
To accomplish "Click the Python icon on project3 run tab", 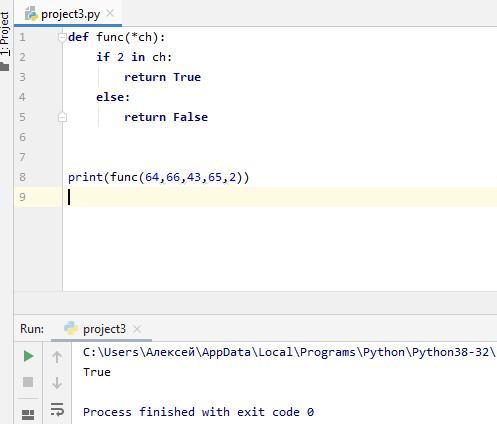I will tap(71, 328).
